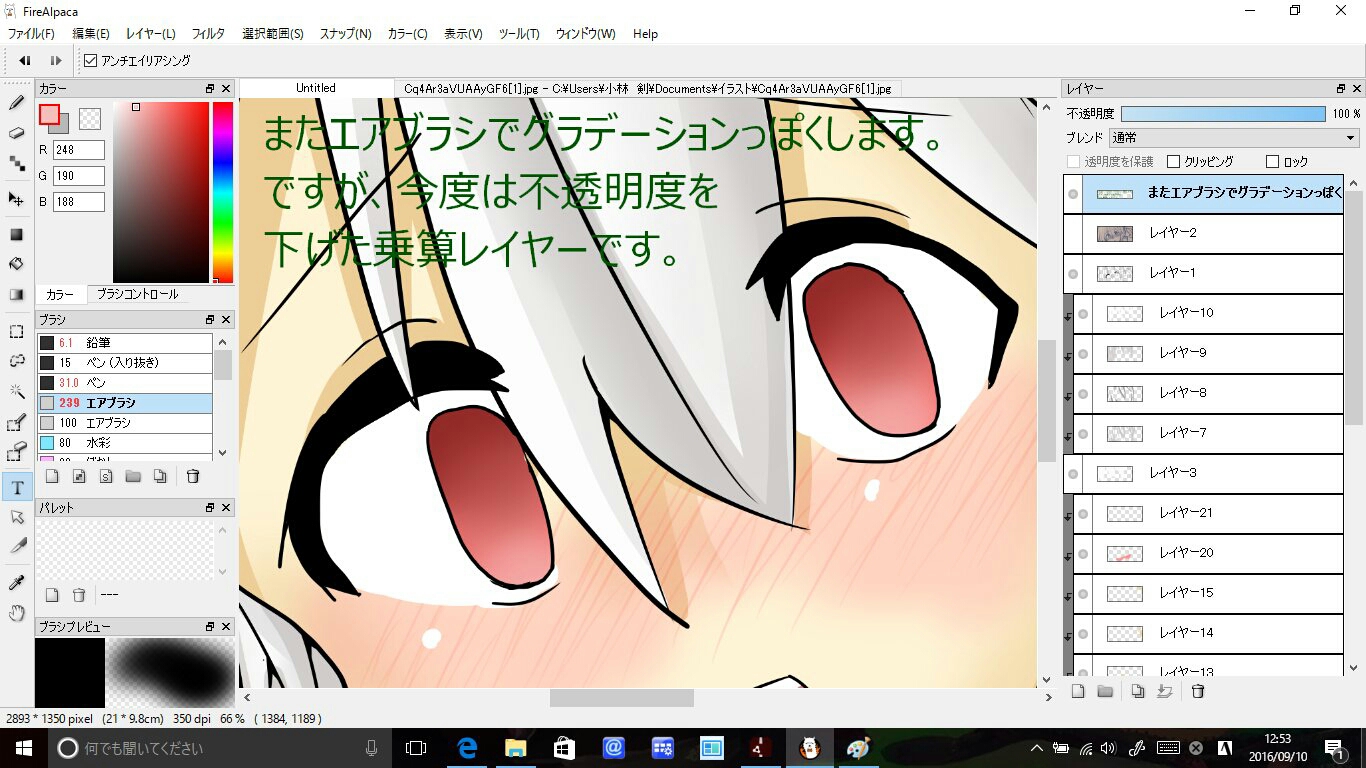1366x768 pixels.
Task: Add a new layer folder
Action: pos(1105,691)
